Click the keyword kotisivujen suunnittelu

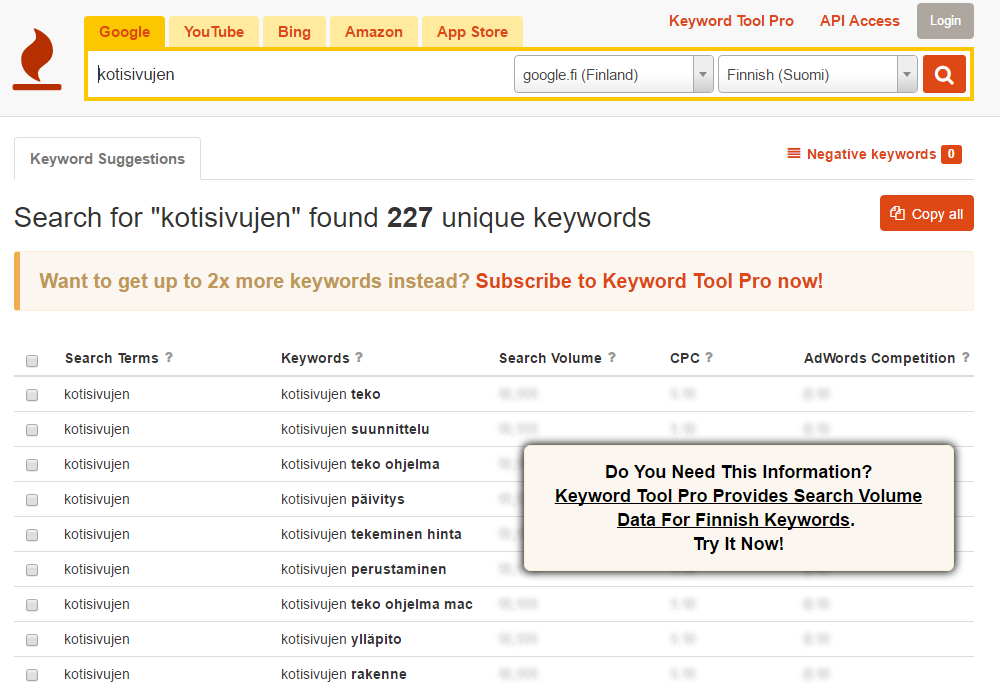click(355, 430)
